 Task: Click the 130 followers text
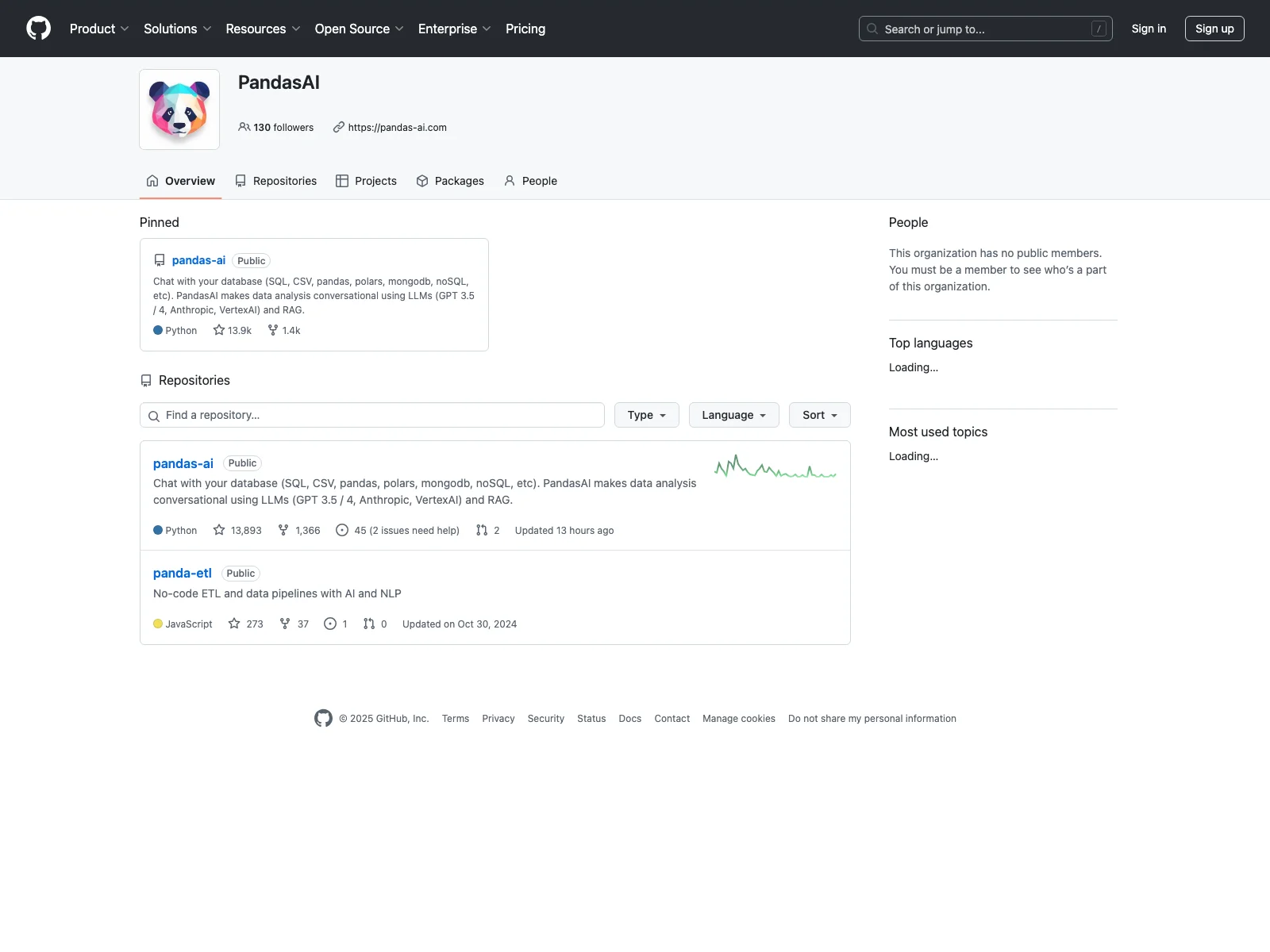coord(283,127)
